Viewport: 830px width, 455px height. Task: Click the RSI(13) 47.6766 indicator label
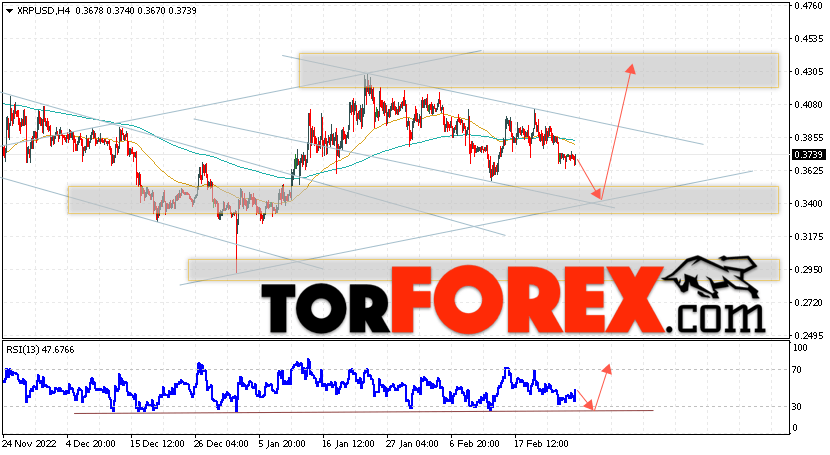pos(40,350)
